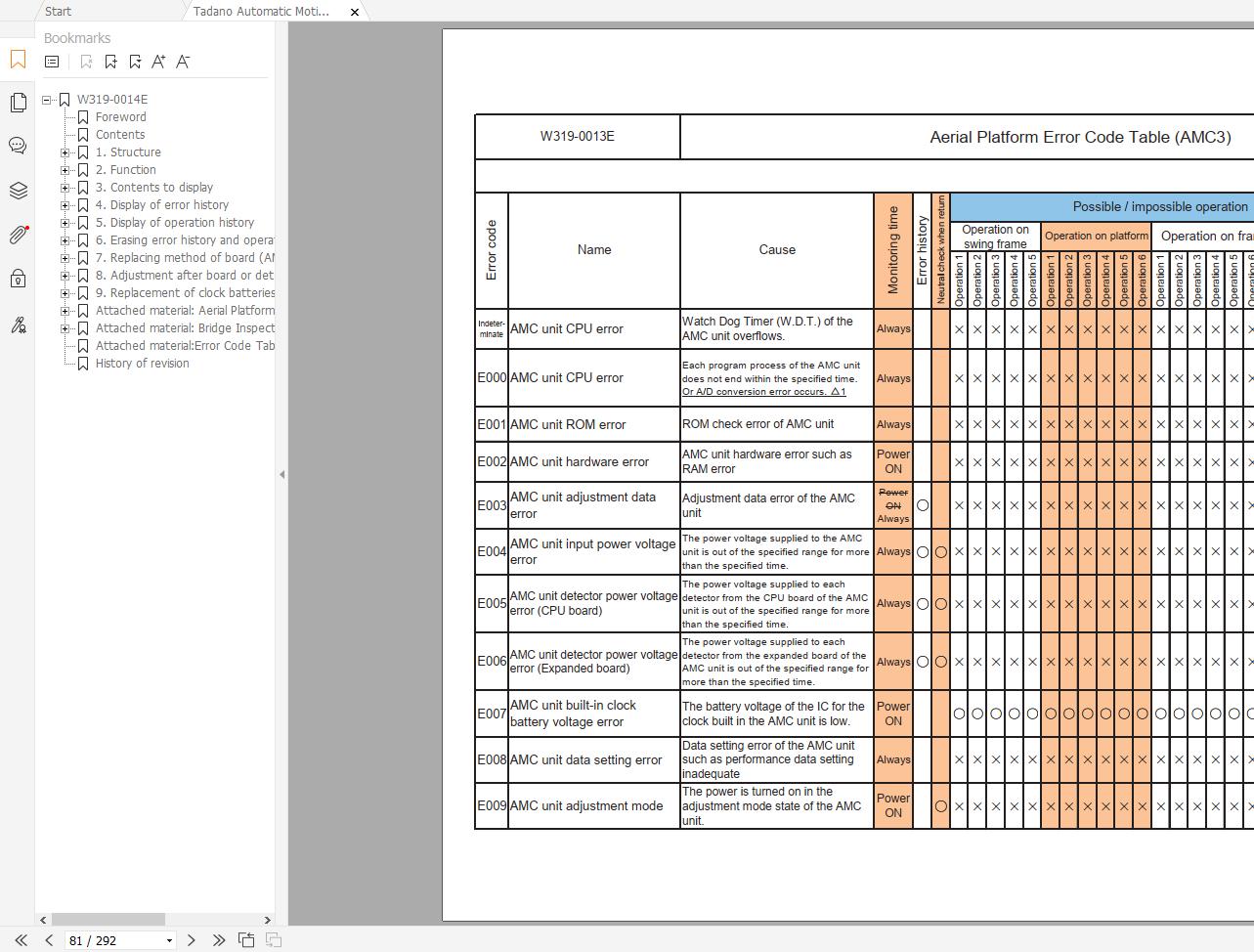The height and width of the screenshot is (952, 1254).
Task: Open the page number dropdown
Action: pyautogui.click(x=169, y=941)
